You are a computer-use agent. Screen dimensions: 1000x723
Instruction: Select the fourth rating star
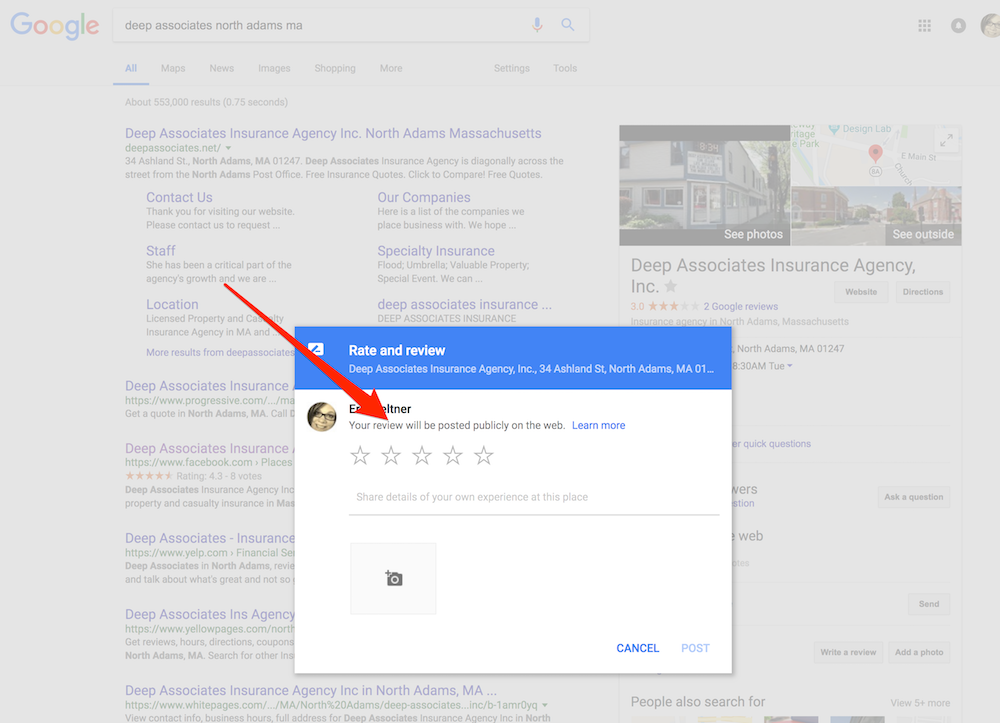[453, 455]
